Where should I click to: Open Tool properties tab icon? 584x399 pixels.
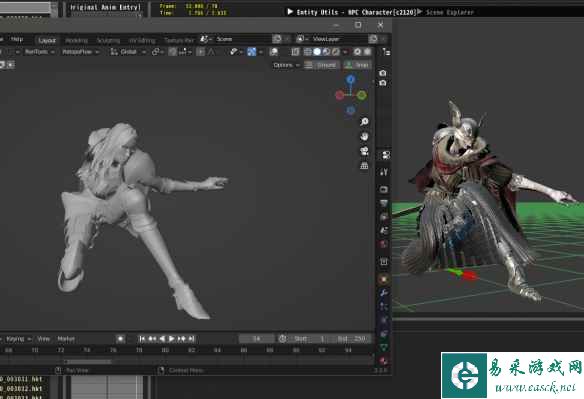tap(384, 172)
